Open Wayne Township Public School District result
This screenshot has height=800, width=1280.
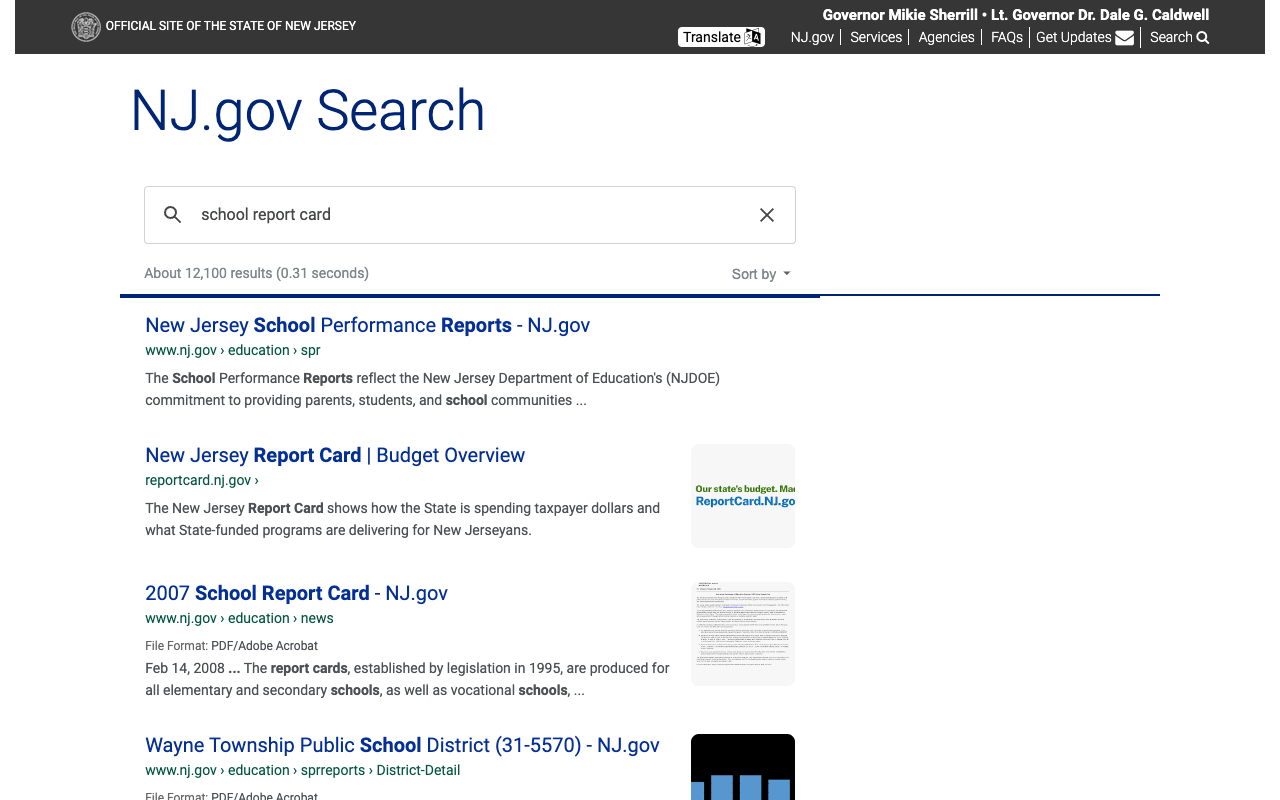pos(402,745)
